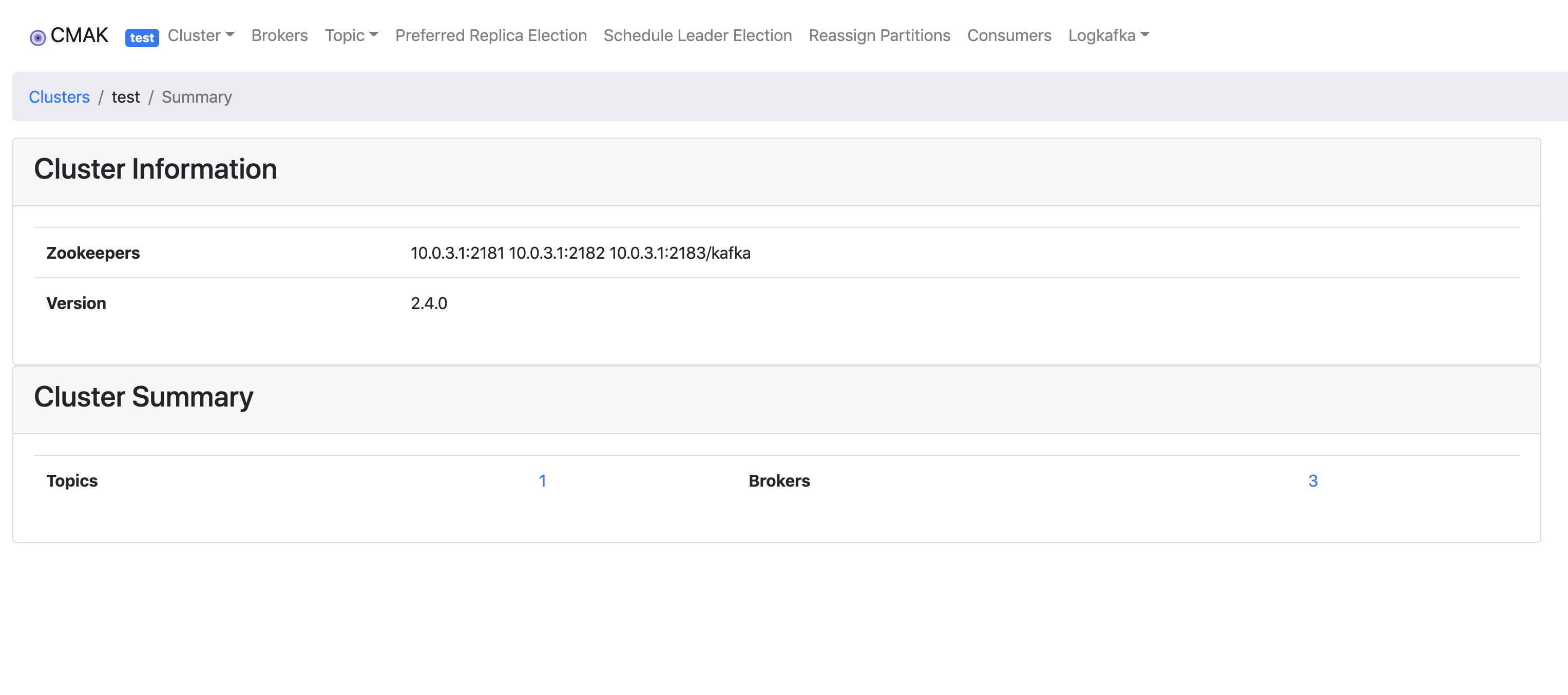Viewport: 1568px width, 695px height.
Task: Open the Reassign Partitions page
Action: point(879,35)
